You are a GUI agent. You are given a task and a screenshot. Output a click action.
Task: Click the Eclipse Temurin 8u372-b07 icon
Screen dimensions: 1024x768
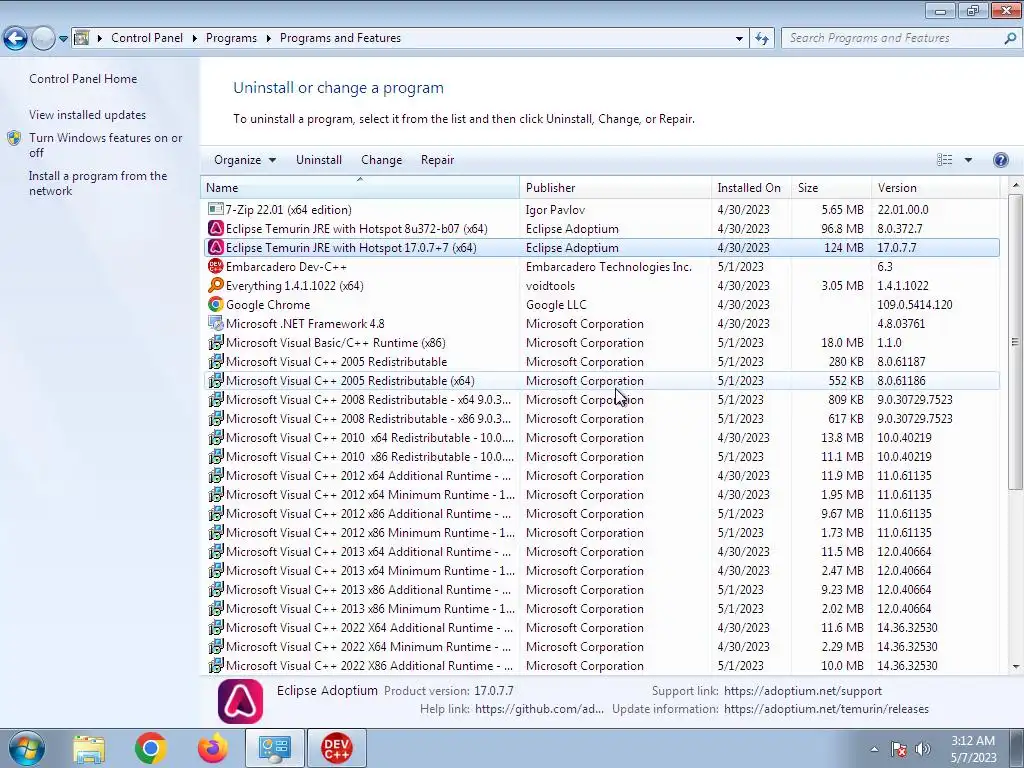coord(215,229)
